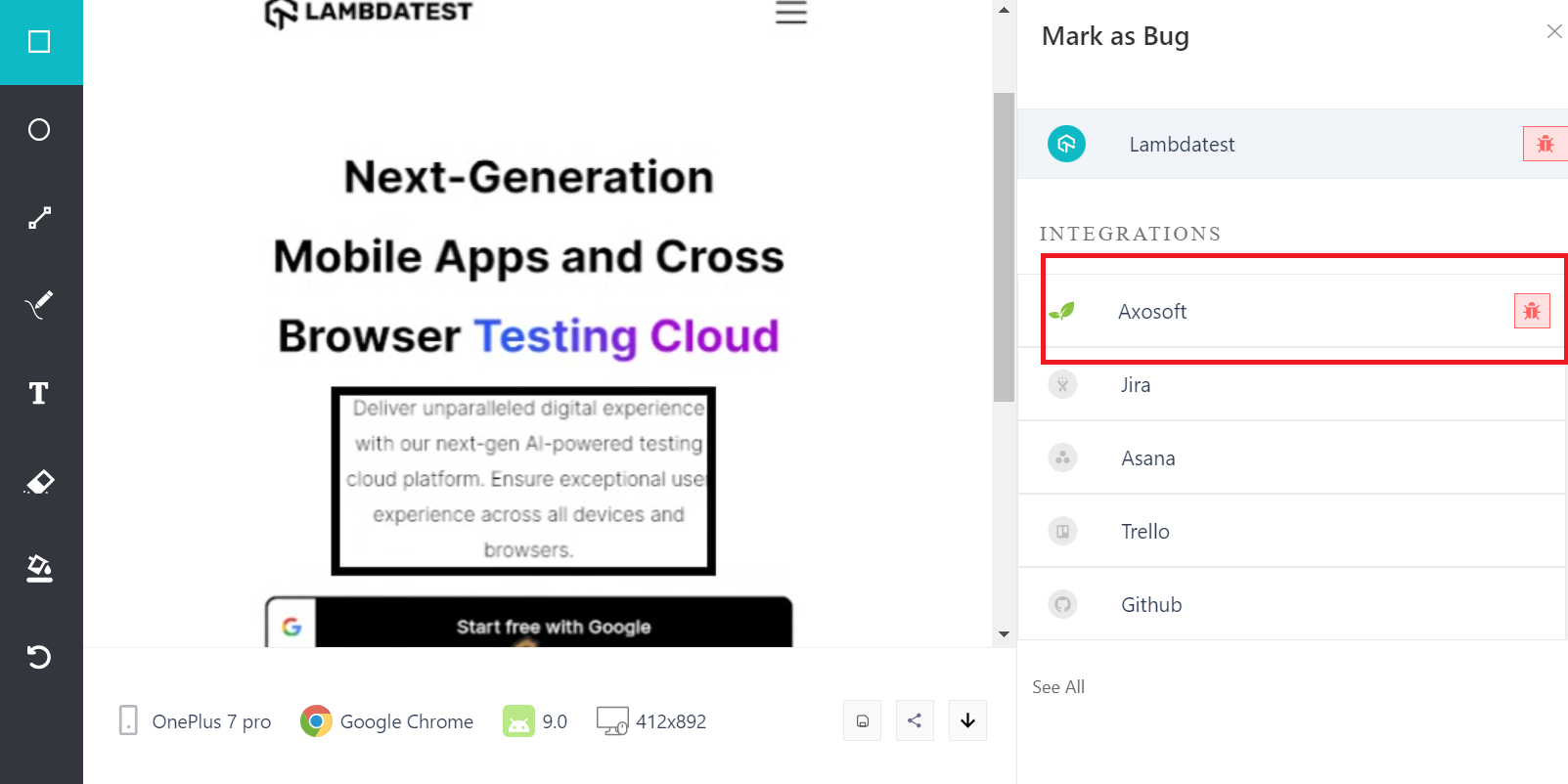Choose Jira from integrations list
The width and height of the screenshot is (1568, 784).
(x=1136, y=384)
